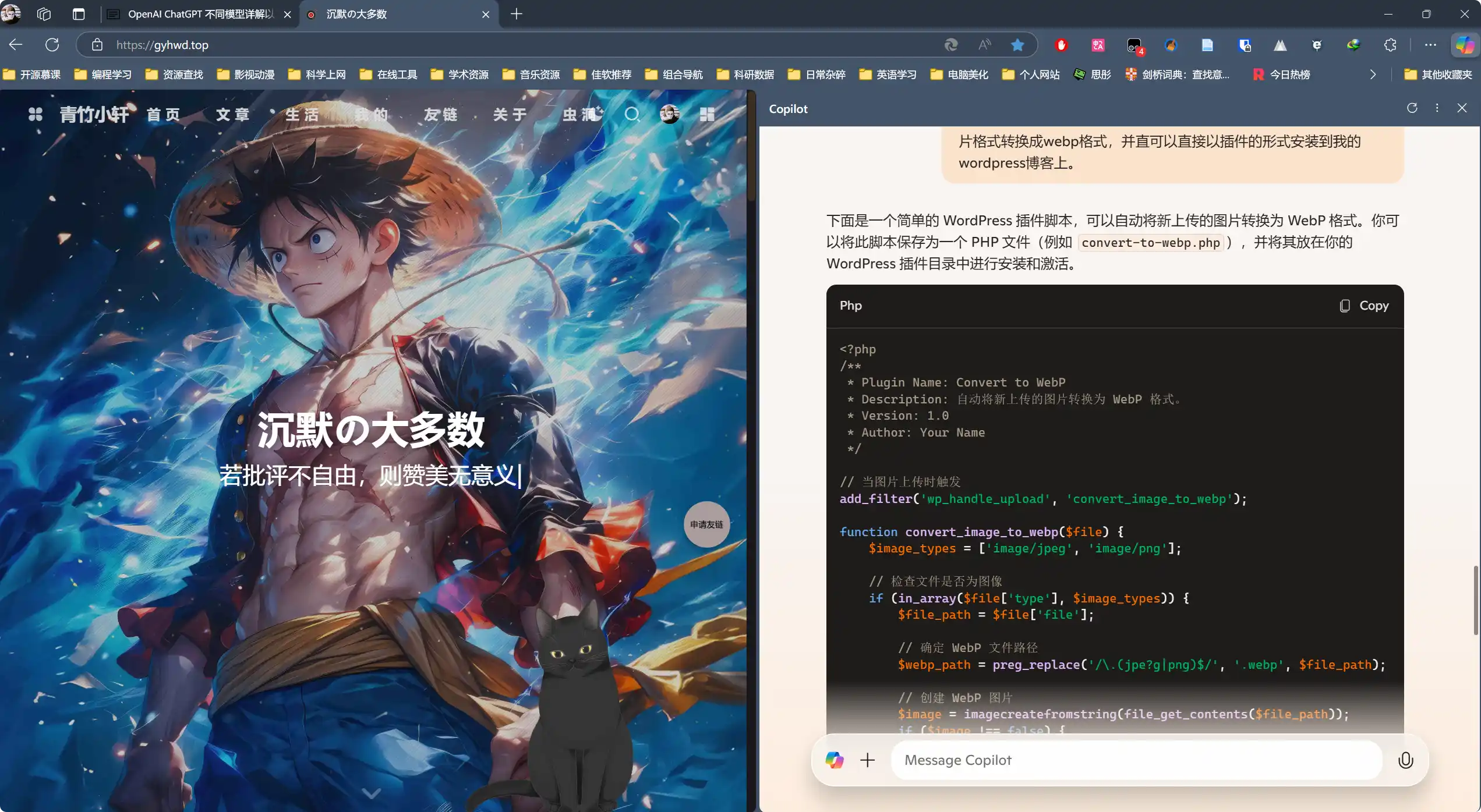This screenshot has height=812, width=1481.
Task: Click the webpage vertical scrollbar thumb
Action: (751, 146)
